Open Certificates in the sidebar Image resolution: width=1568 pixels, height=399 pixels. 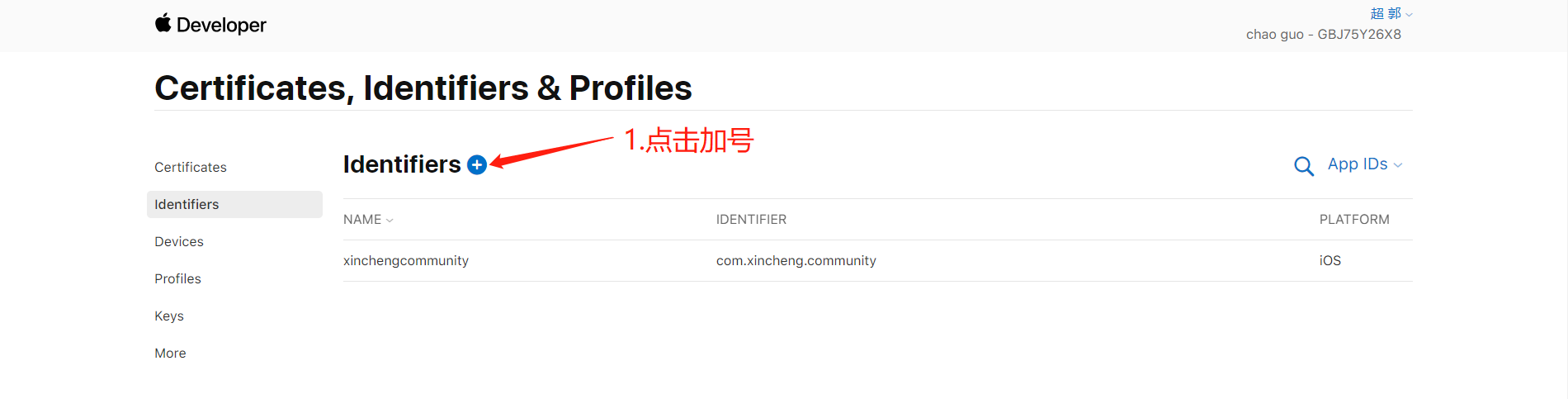tap(191, 167)
